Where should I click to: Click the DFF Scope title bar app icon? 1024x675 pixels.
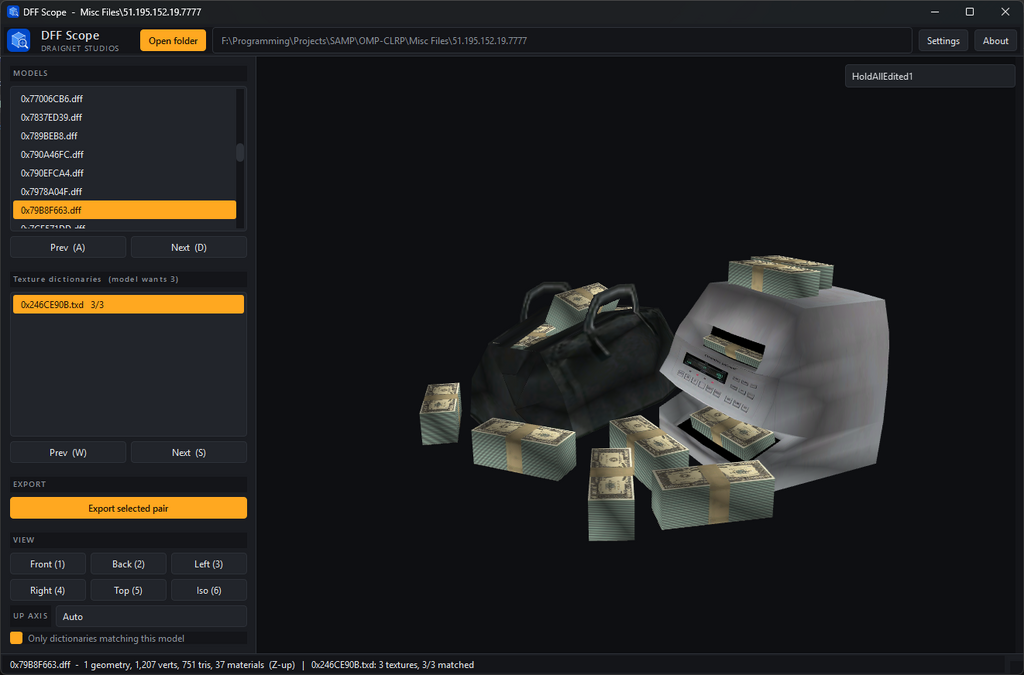pyautogui.click(x=13, y=12)
